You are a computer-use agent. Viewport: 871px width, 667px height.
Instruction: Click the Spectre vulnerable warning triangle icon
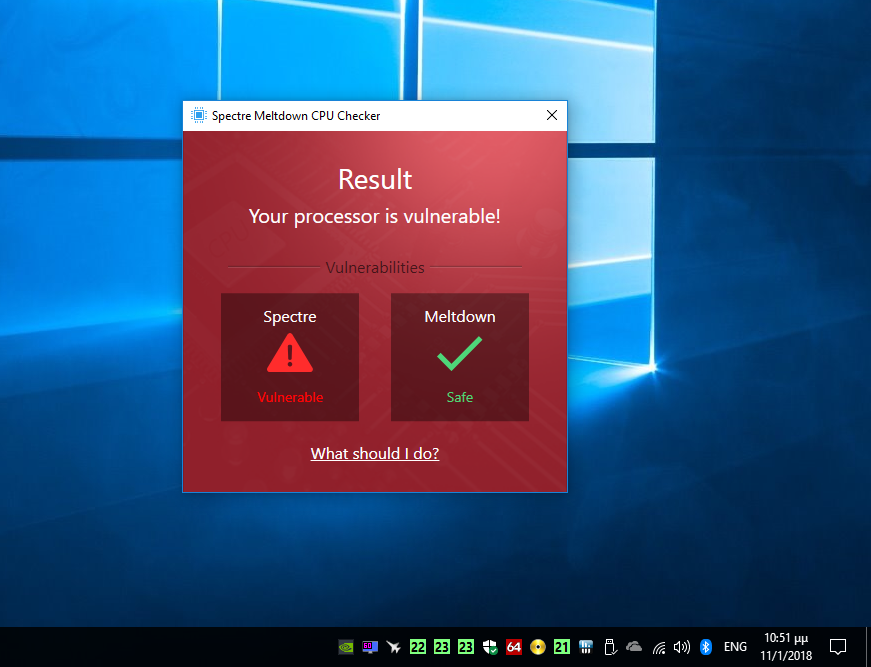tap(289, 353)
